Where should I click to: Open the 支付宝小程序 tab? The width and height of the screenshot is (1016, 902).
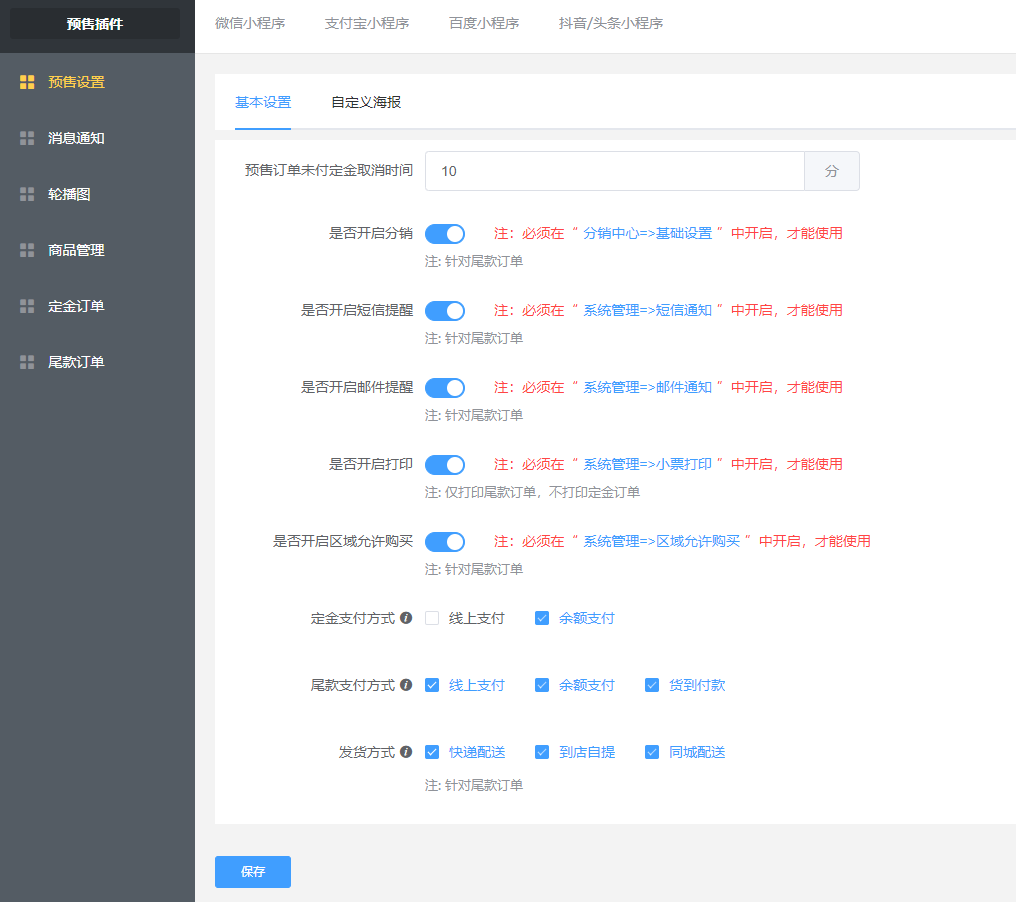367,23
